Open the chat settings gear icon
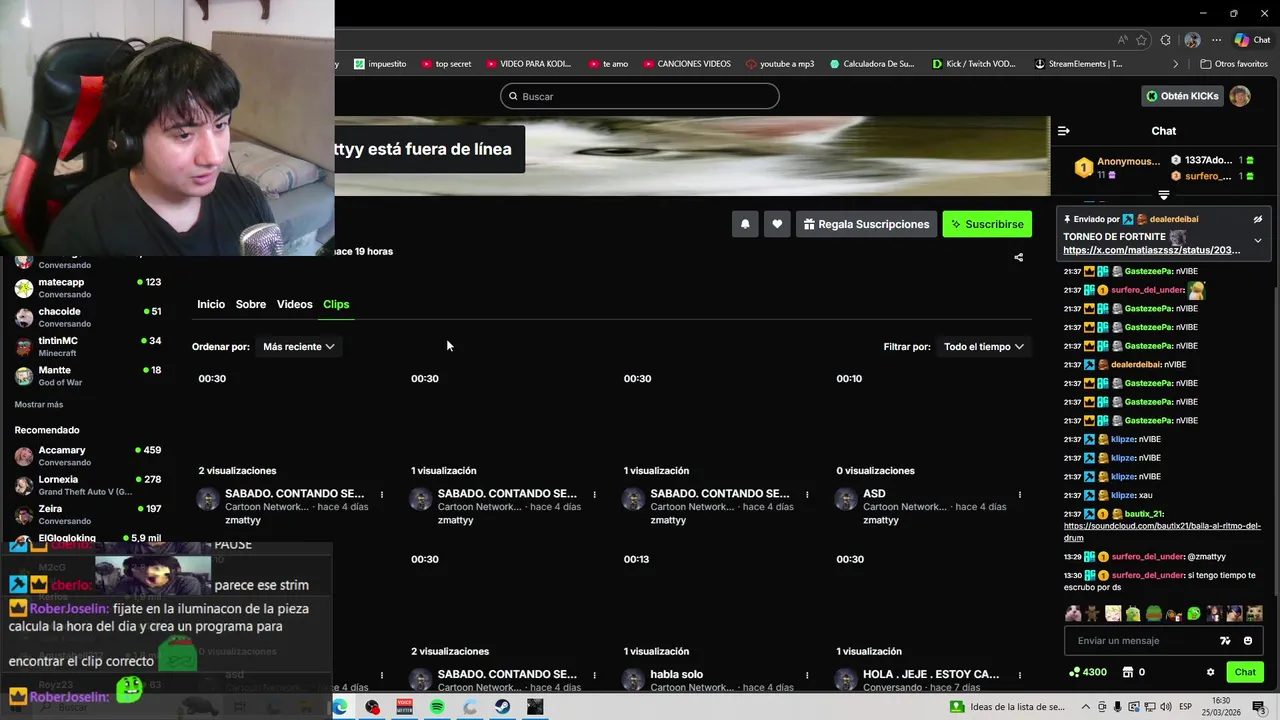The image size is (1280, 720). coord(1210,672)
